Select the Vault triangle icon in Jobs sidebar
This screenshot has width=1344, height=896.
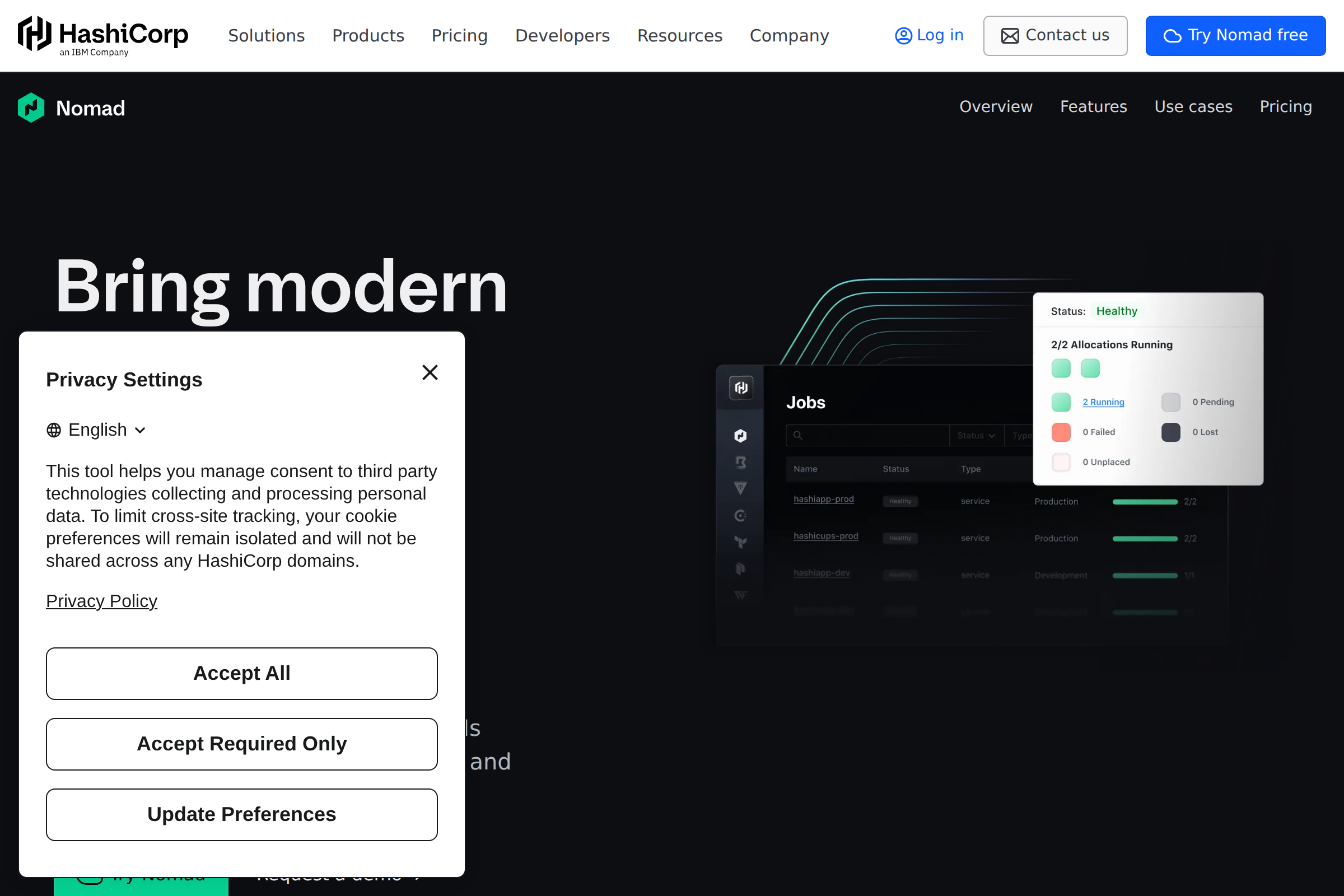point(740,488)
